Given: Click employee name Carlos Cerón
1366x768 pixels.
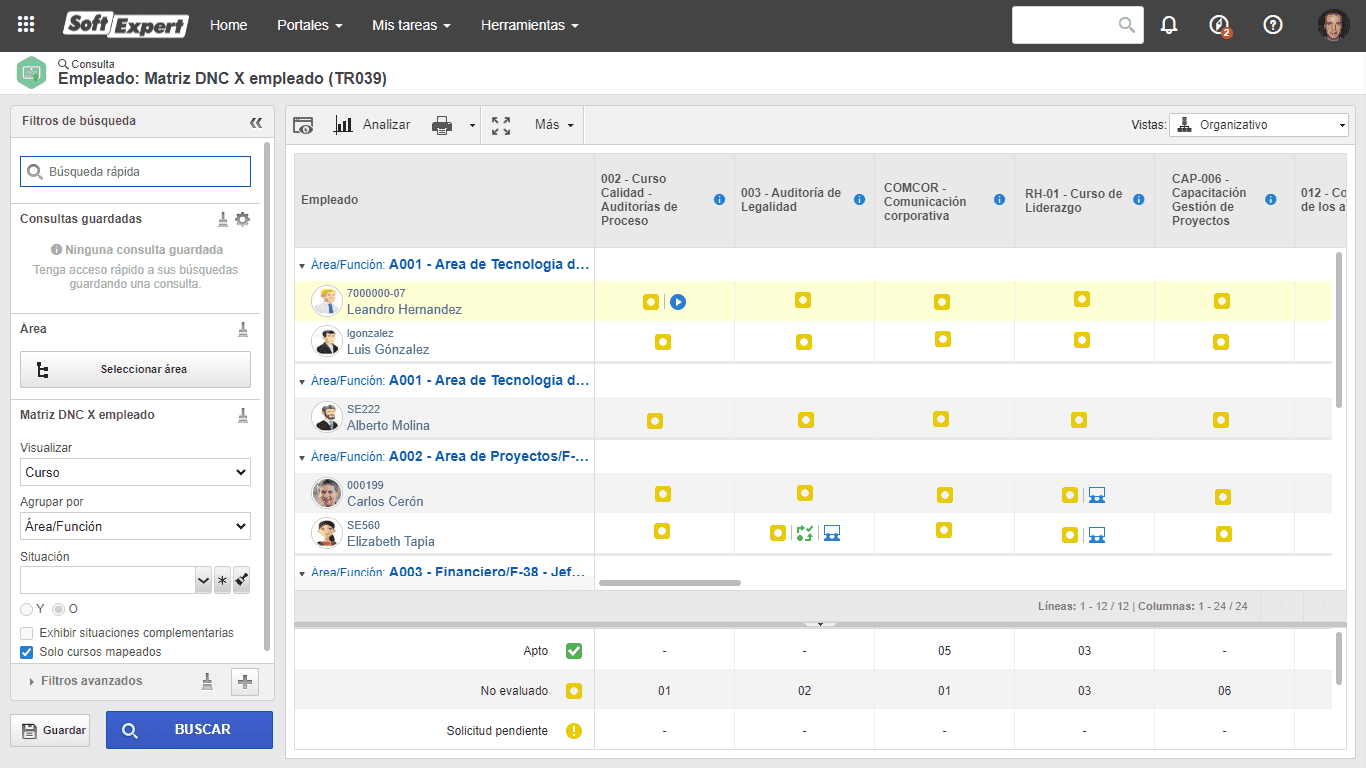Looking at the screenshot, I should [x=385, y=501].
